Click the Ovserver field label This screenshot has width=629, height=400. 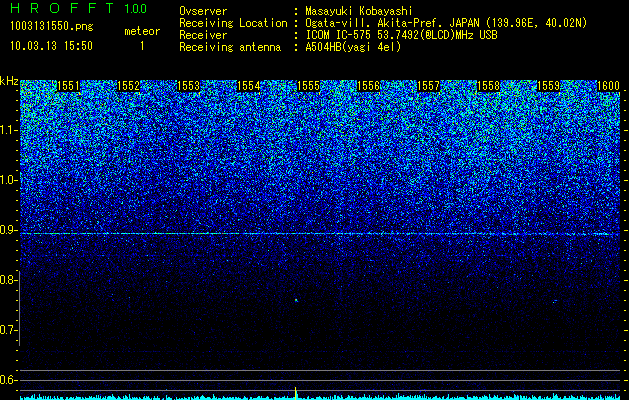point(203,11)
